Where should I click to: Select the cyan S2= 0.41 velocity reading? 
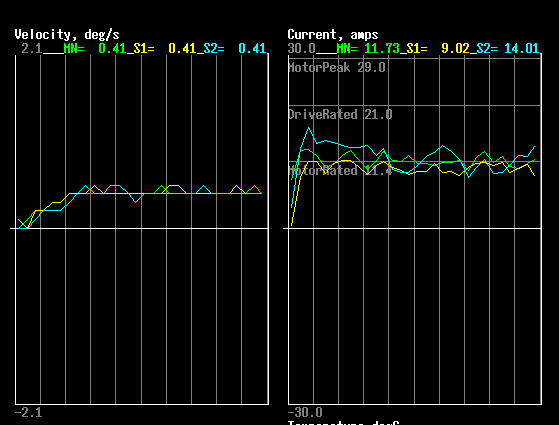(235, 48)
